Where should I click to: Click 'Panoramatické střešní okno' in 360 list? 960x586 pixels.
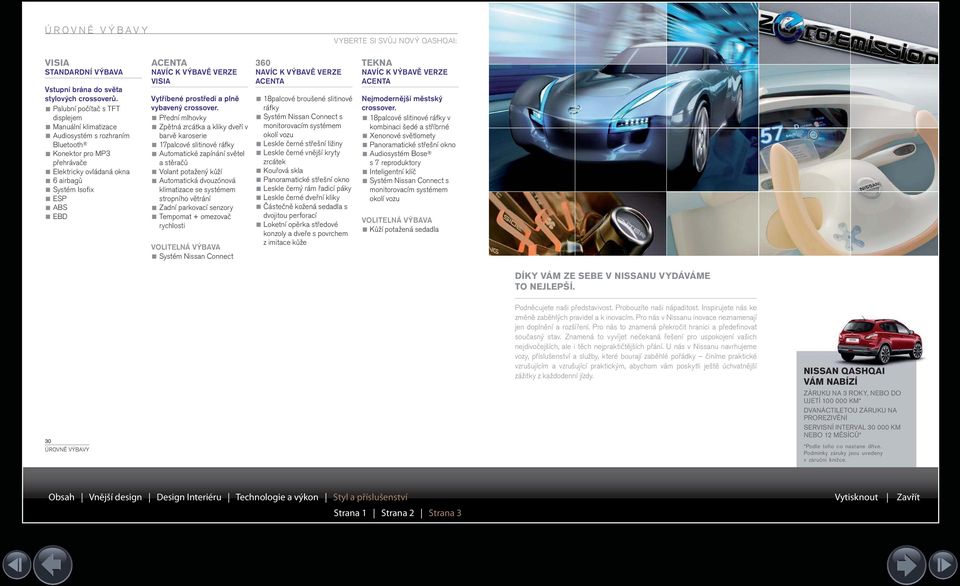pyautogui.click(x=306, y=180)
